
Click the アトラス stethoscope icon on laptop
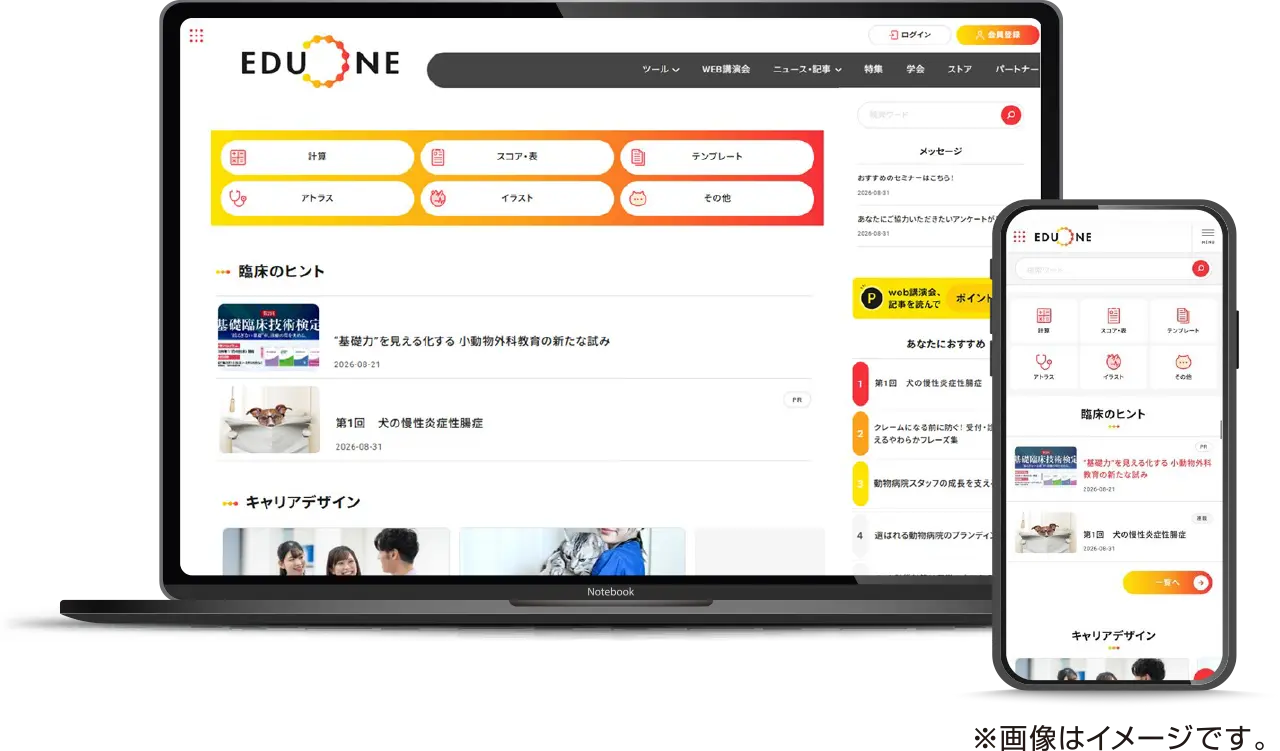[238, 198]
